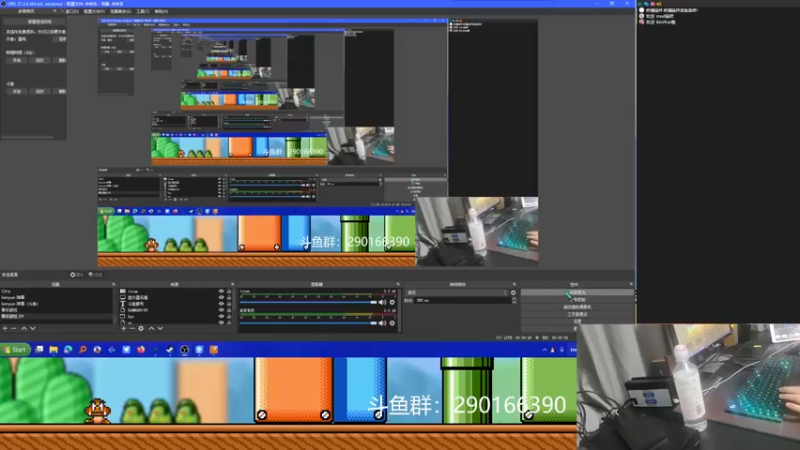
Task: Adjust the first mixer channel volume slider
Action: click(x=309, y=303)
